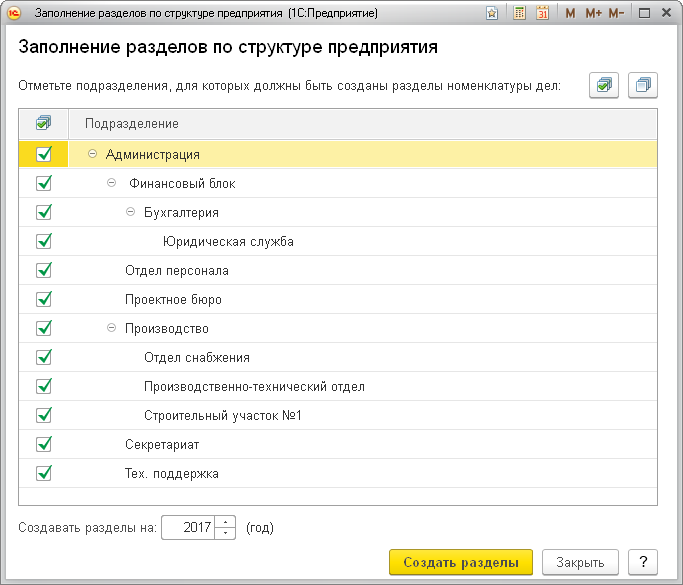Screen dimensions: 683x585
Task: Uncheck the Проектное бюро checkbox
Action: click(x=44, y=299)
